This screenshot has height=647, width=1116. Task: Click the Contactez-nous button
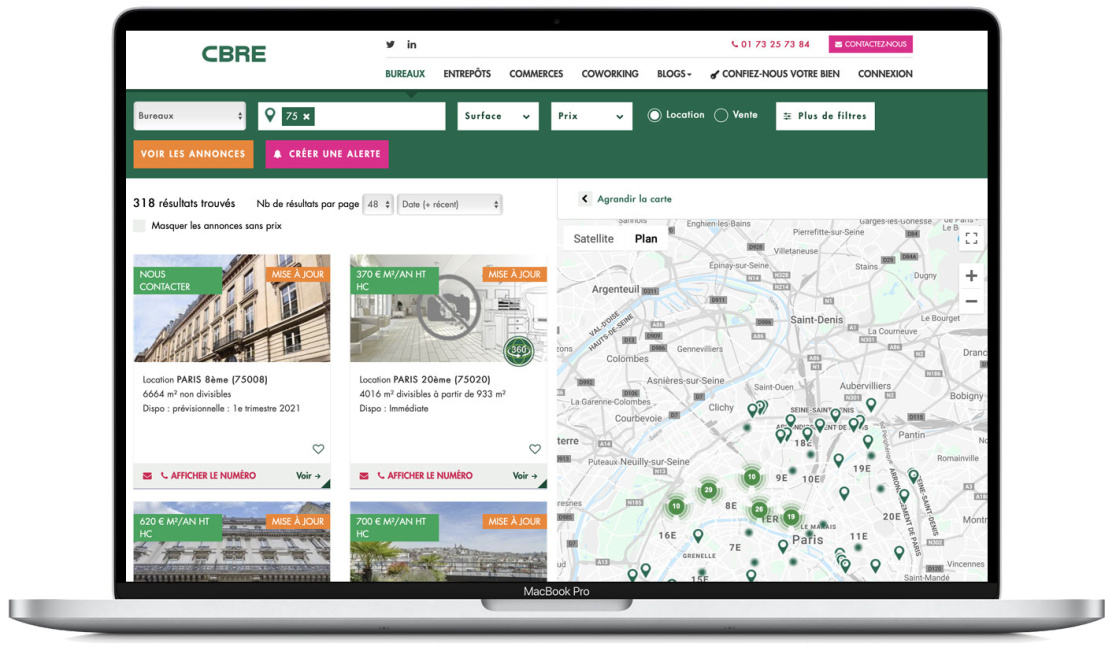pyautogui.click(x=870, y=44)
